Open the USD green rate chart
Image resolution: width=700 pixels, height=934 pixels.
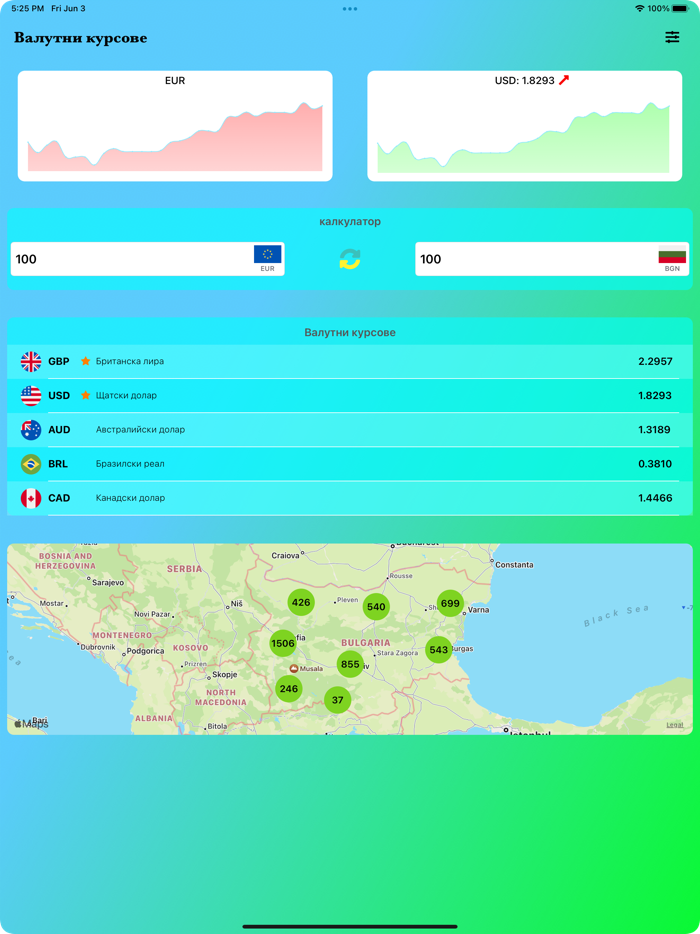[x=525, y=126]
